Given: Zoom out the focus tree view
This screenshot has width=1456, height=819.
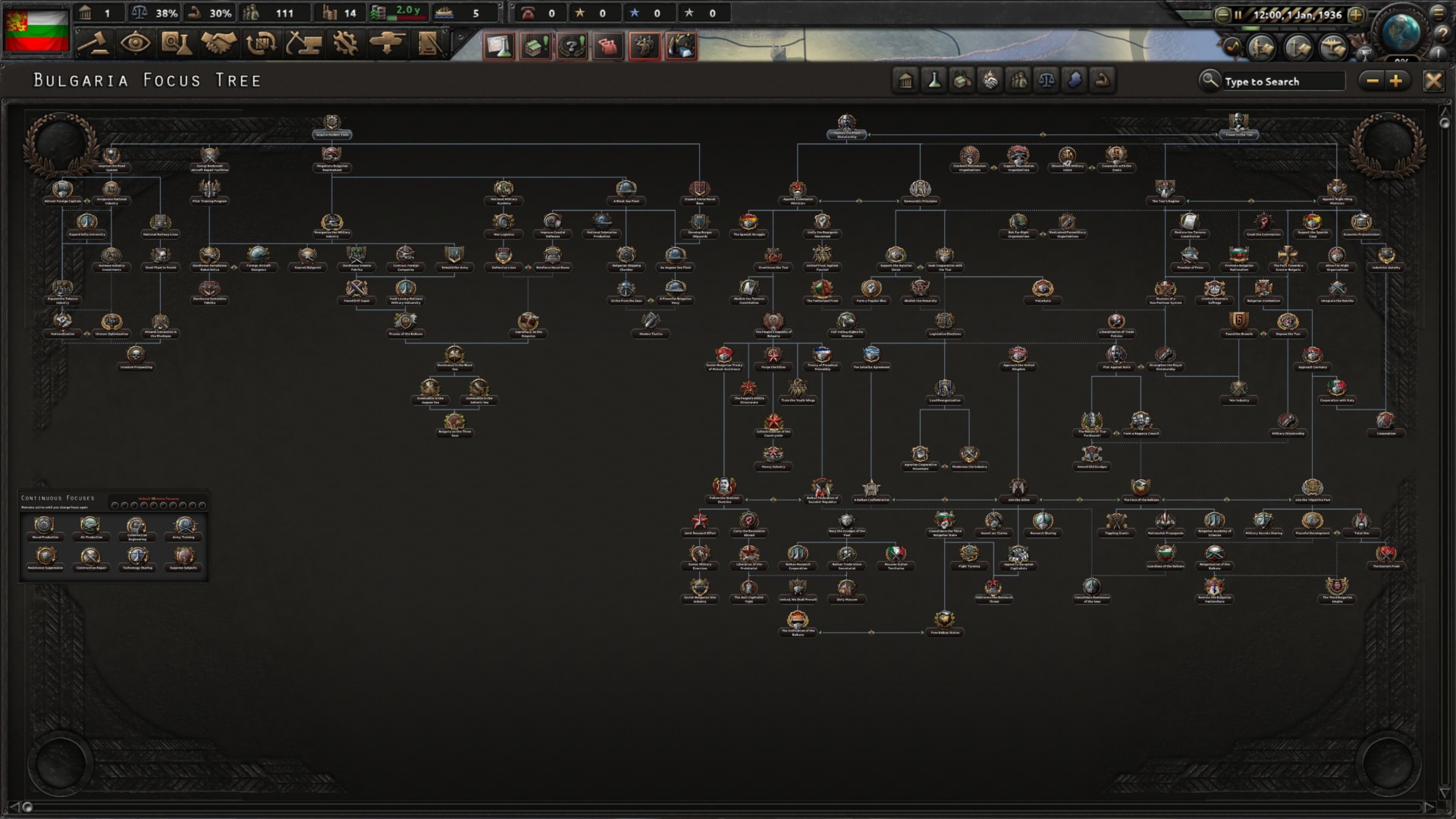Looking at the screenshot, I should 1372,80.
